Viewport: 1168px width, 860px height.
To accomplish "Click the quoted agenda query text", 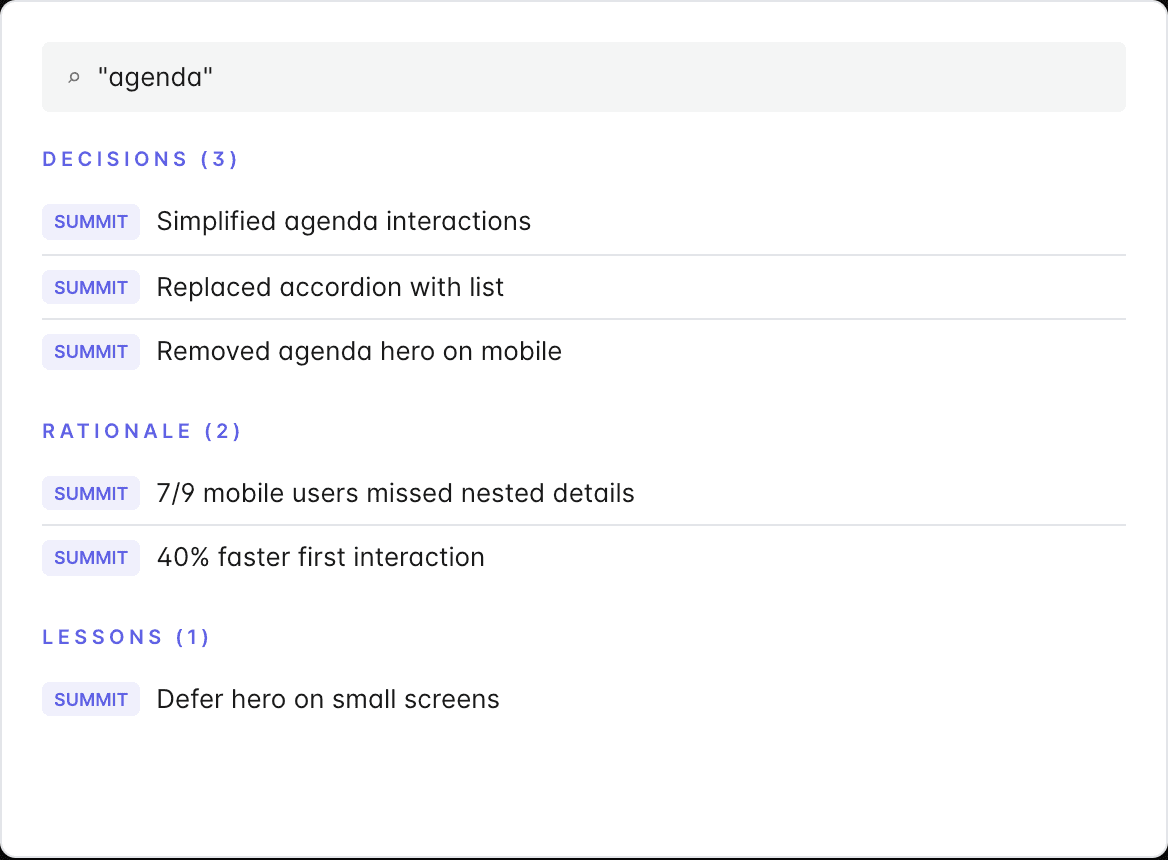I will tap(155, 77).
